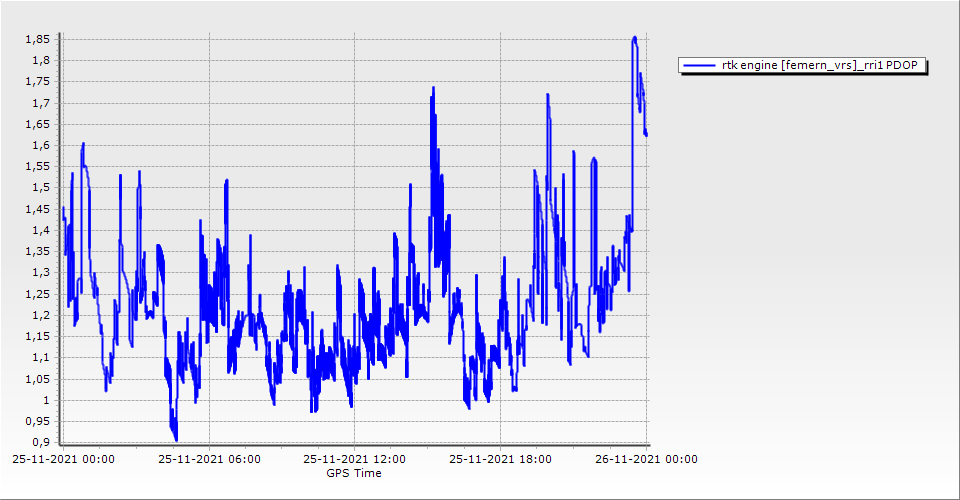Click the 25-11-2021 06:00 time label
This screenshot has height=500, width=960.
pos(210,459)
